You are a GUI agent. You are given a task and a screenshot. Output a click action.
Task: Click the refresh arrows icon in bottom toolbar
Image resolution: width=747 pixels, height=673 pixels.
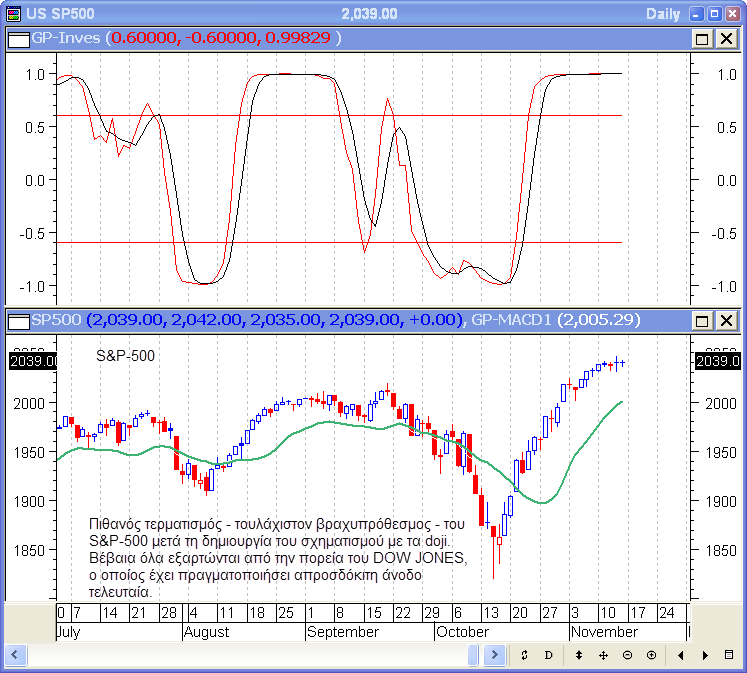(x=524, y=655)
